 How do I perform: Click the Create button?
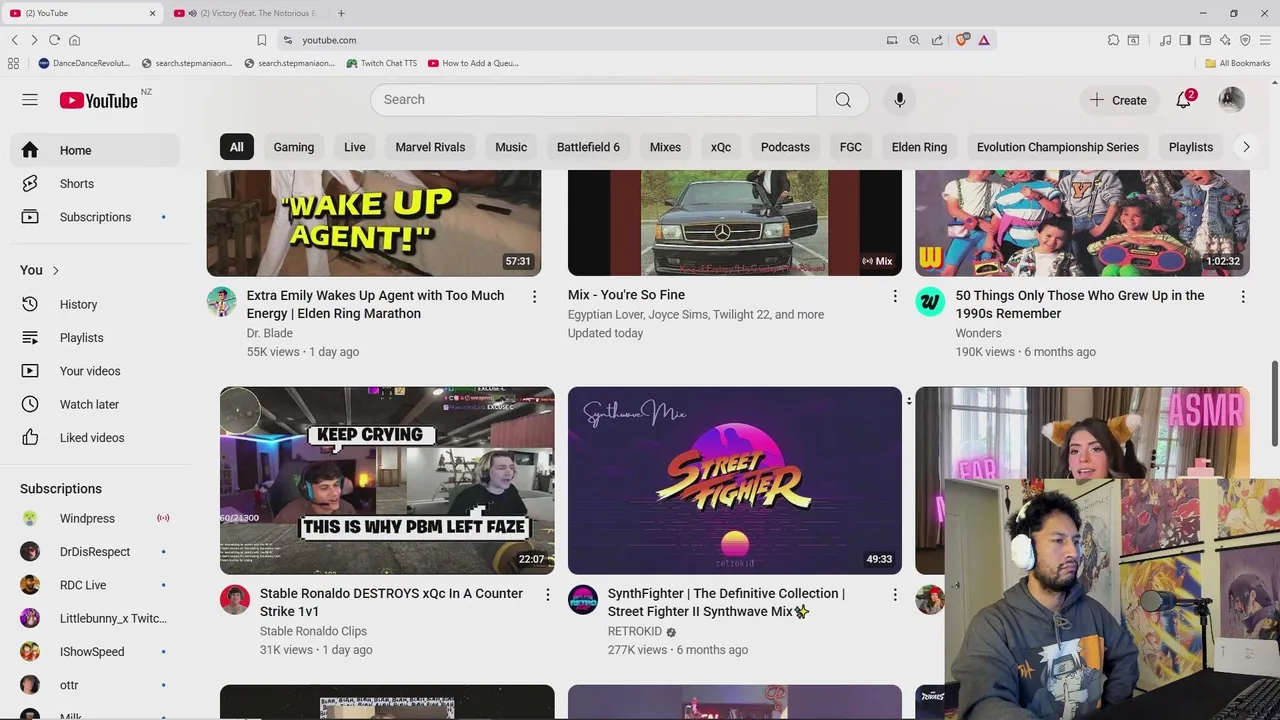(1119, 100)
